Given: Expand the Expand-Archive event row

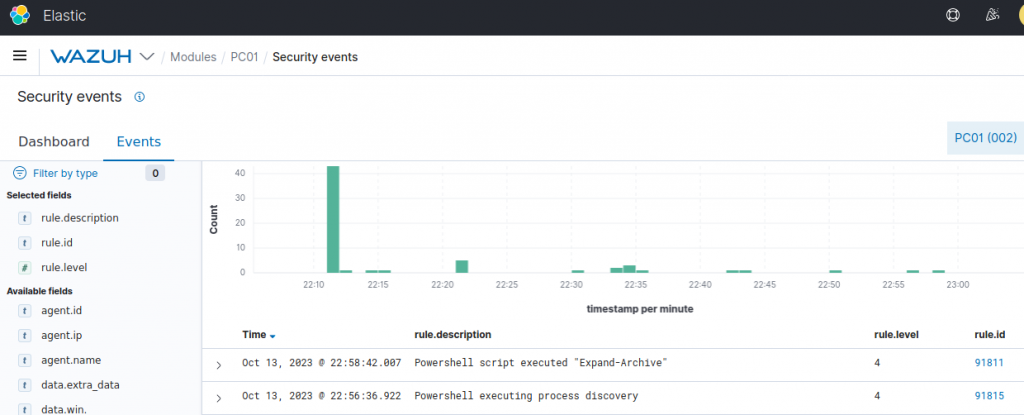Looking at the screenshot, I should point(219,365).
